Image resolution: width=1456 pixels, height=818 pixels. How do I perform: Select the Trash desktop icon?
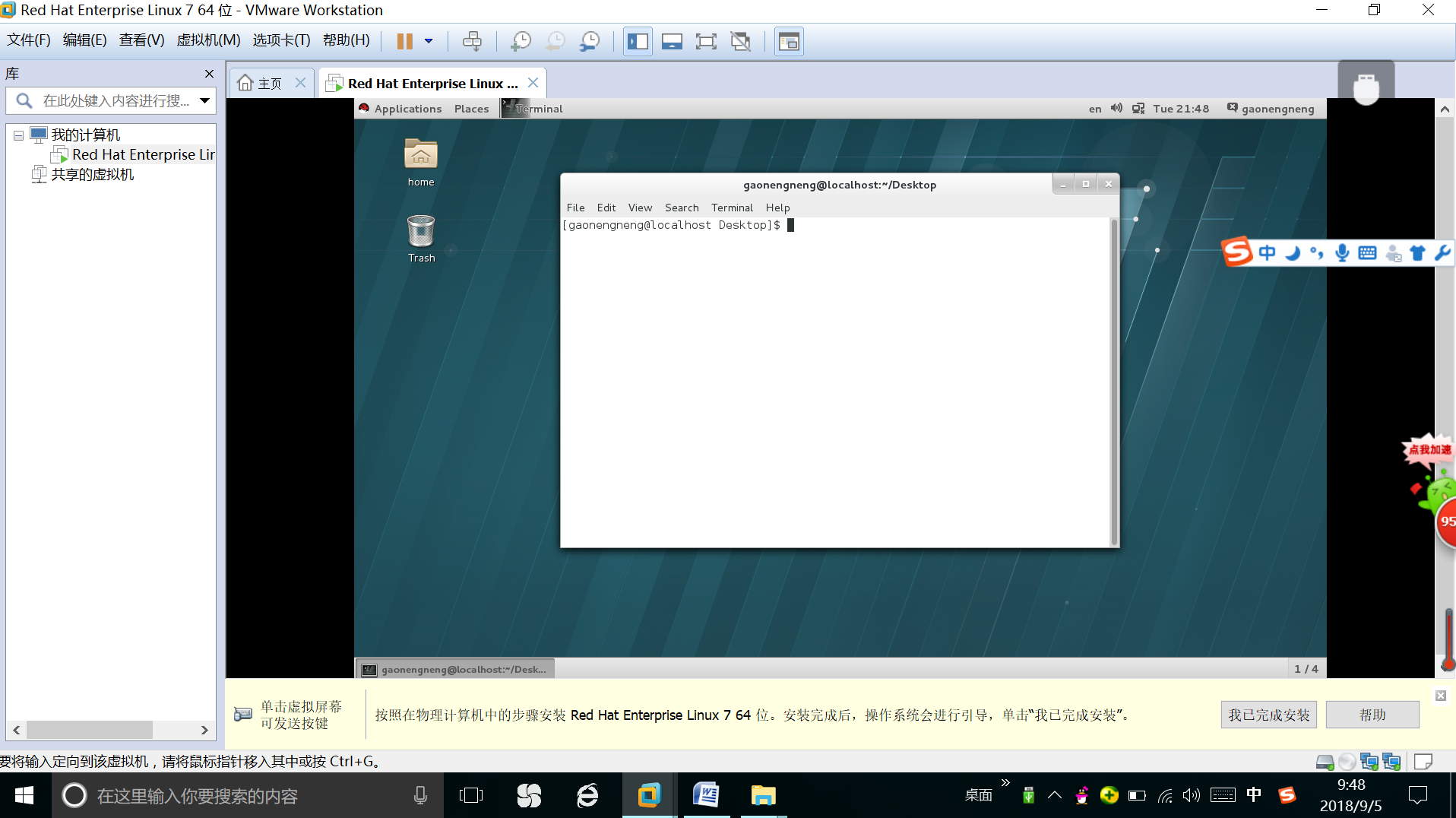(421, 239)
